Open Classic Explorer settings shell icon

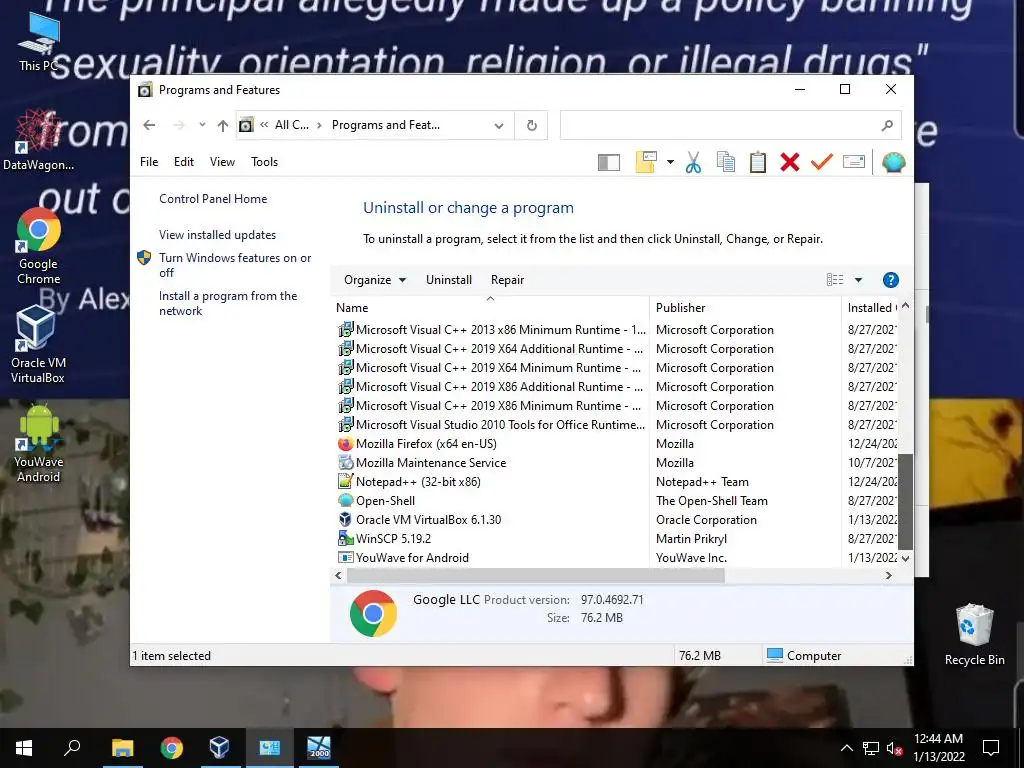point(893,162)
